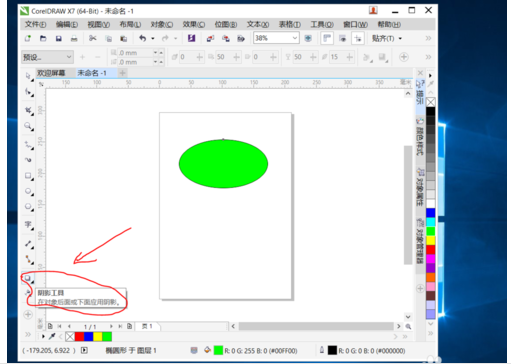Click the plus button to add new document tab

coord(123,73)
